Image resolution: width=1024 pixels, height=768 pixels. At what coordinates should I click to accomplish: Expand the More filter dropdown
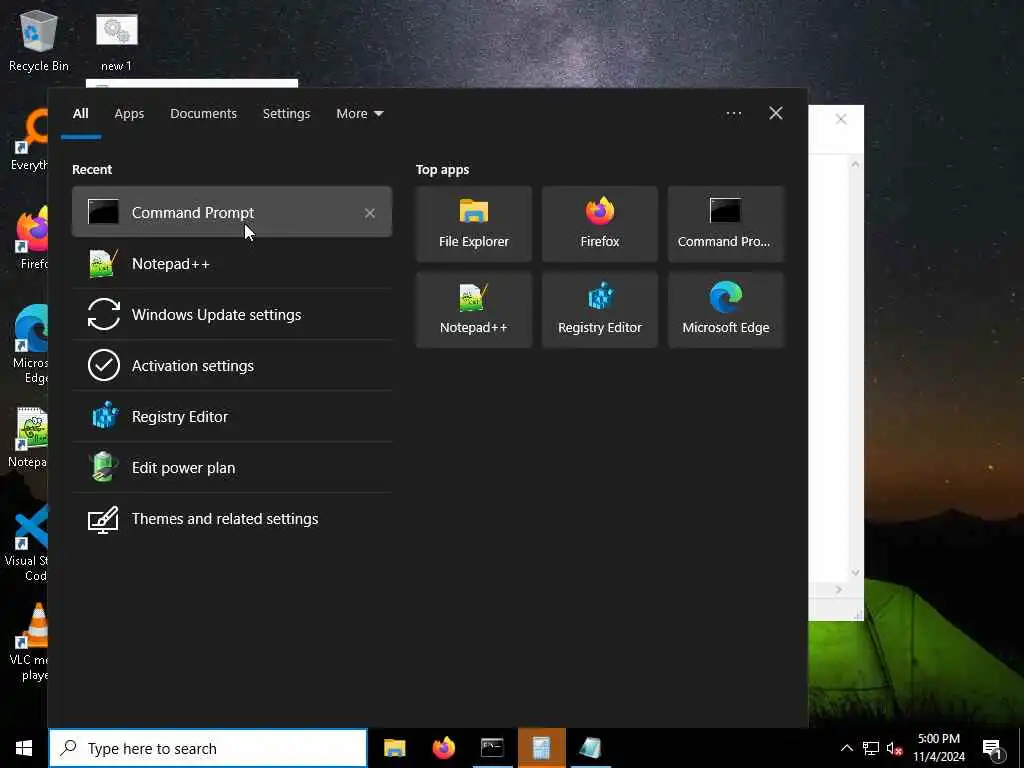click(x=359, y=114)
